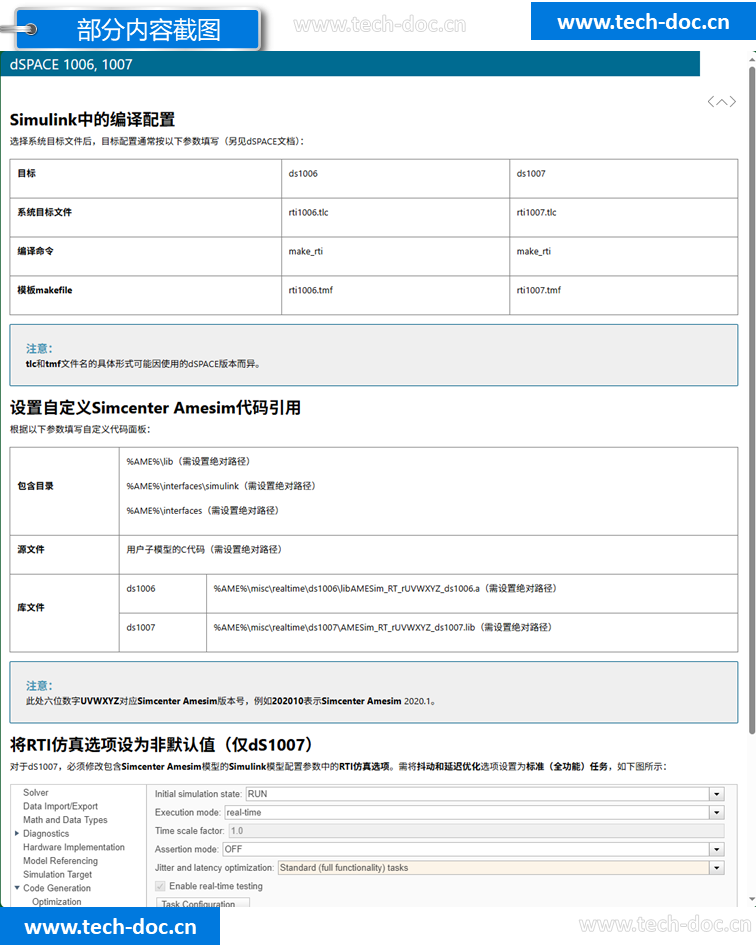This screenshot has height=945, width=756.
Task: Click the %AME%\interfaces\simulink path
Action: coord(221,486)
